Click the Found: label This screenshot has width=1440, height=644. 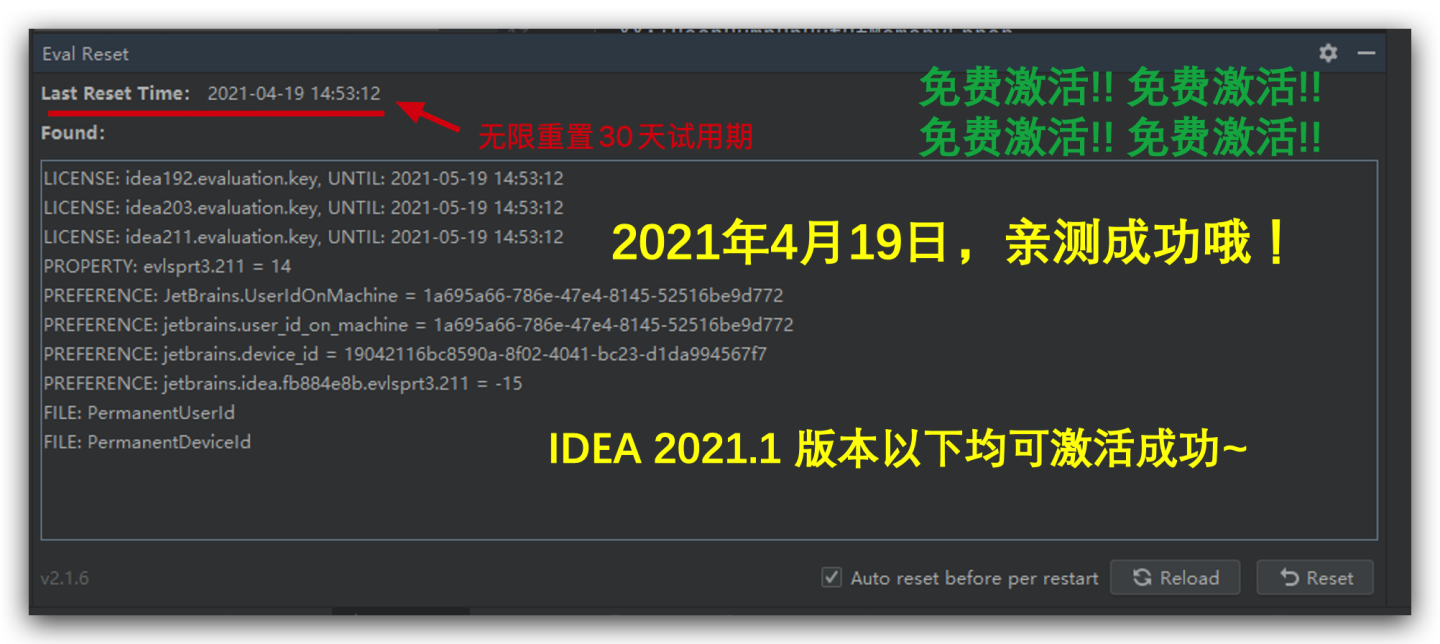click(x=73, y=133)
